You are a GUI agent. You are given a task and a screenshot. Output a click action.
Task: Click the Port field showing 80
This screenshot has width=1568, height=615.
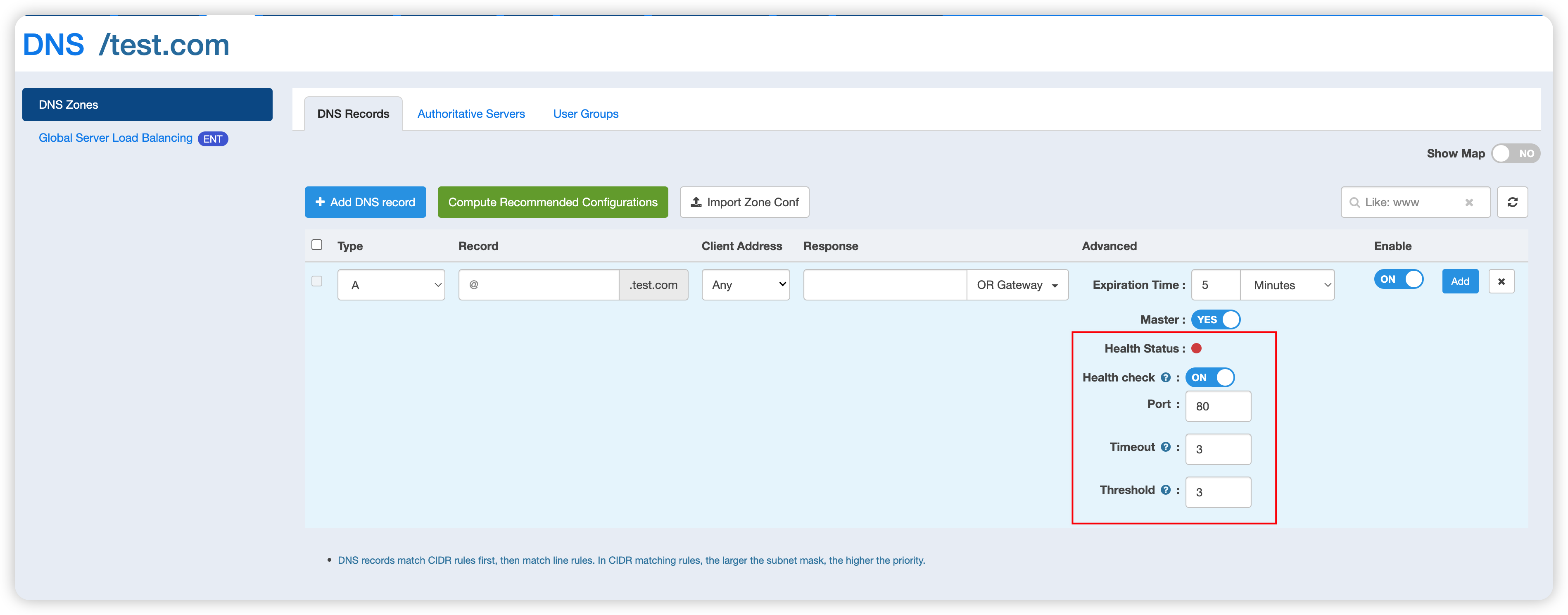[1218, 406]
